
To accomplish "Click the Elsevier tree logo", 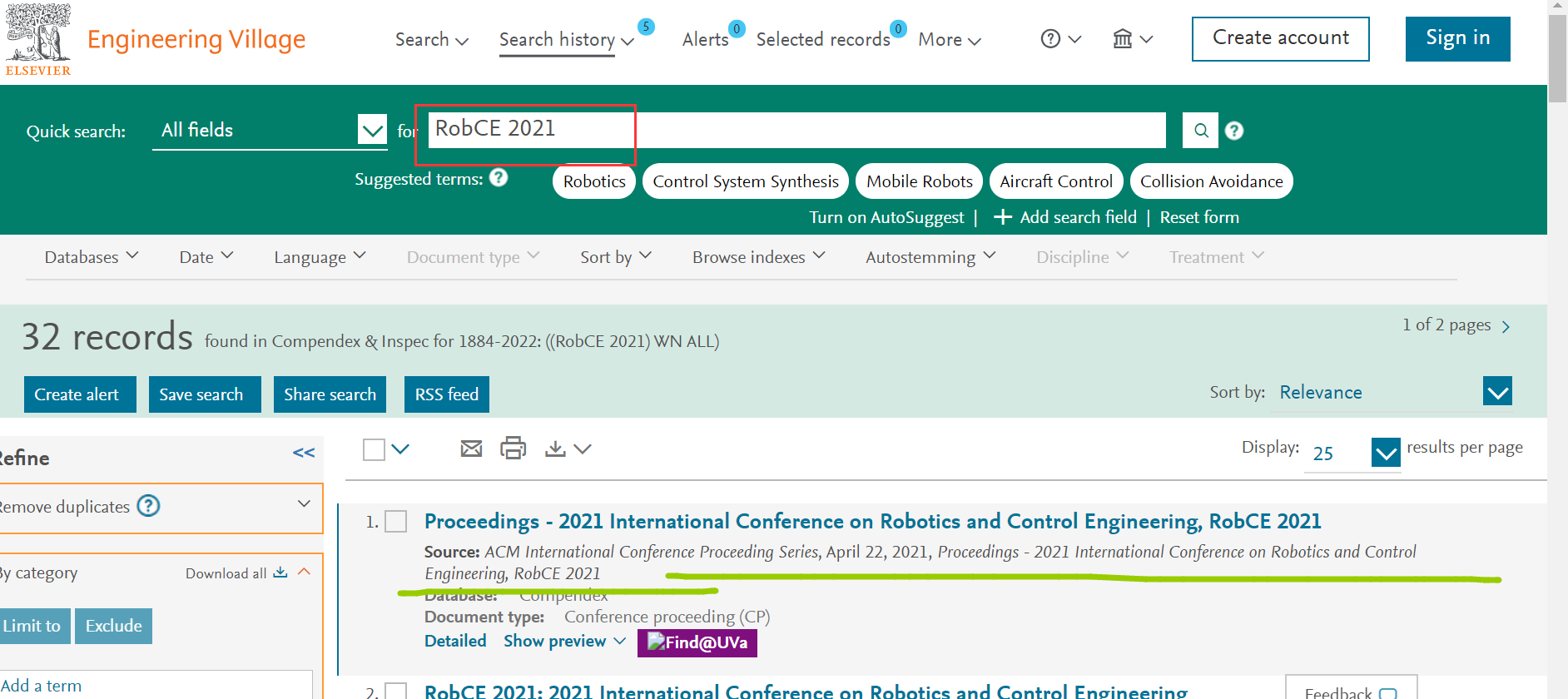I will tap(38, 39).
